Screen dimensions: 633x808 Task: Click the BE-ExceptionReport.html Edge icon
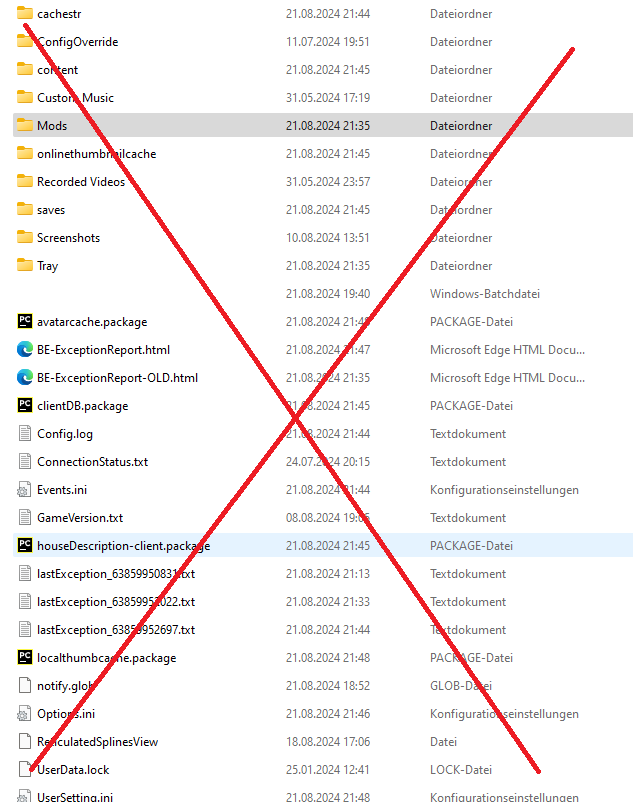click(x=25, y=350)
